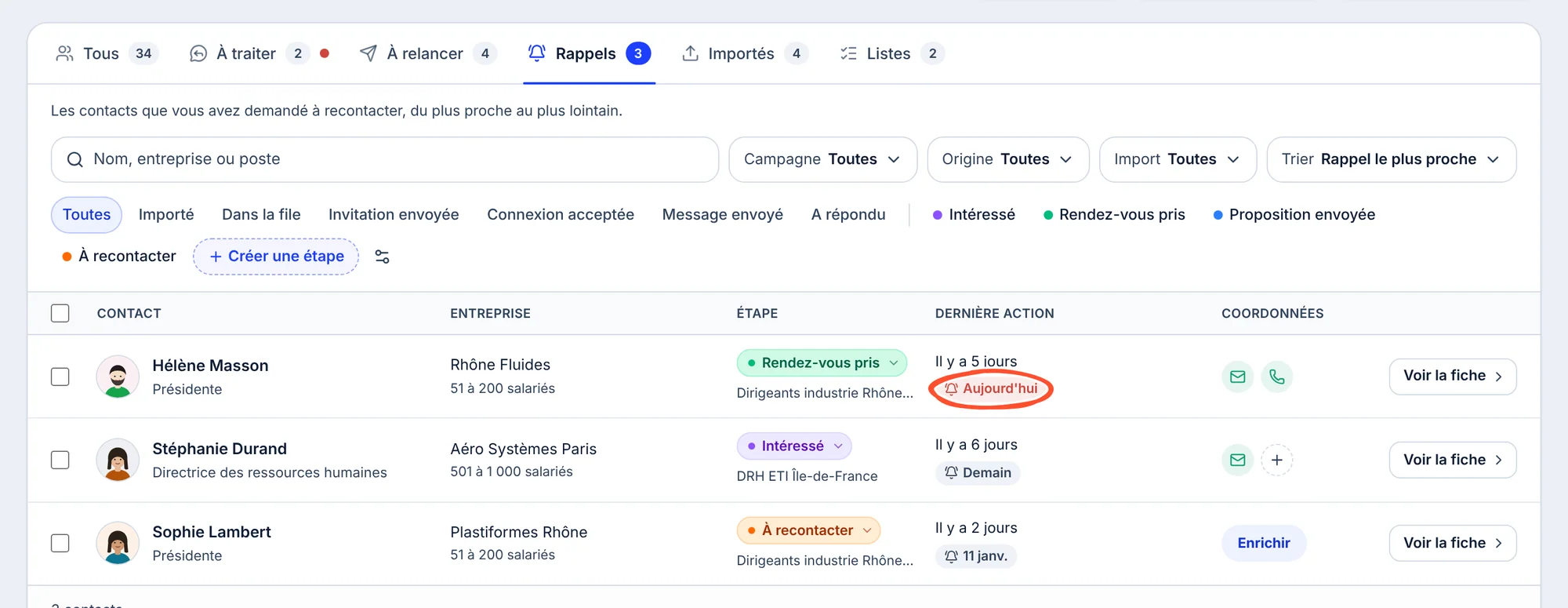1568x608 pixels.
Task: Click the 'Nom, entreprise ou poste' search field
Action: point(385,160)
